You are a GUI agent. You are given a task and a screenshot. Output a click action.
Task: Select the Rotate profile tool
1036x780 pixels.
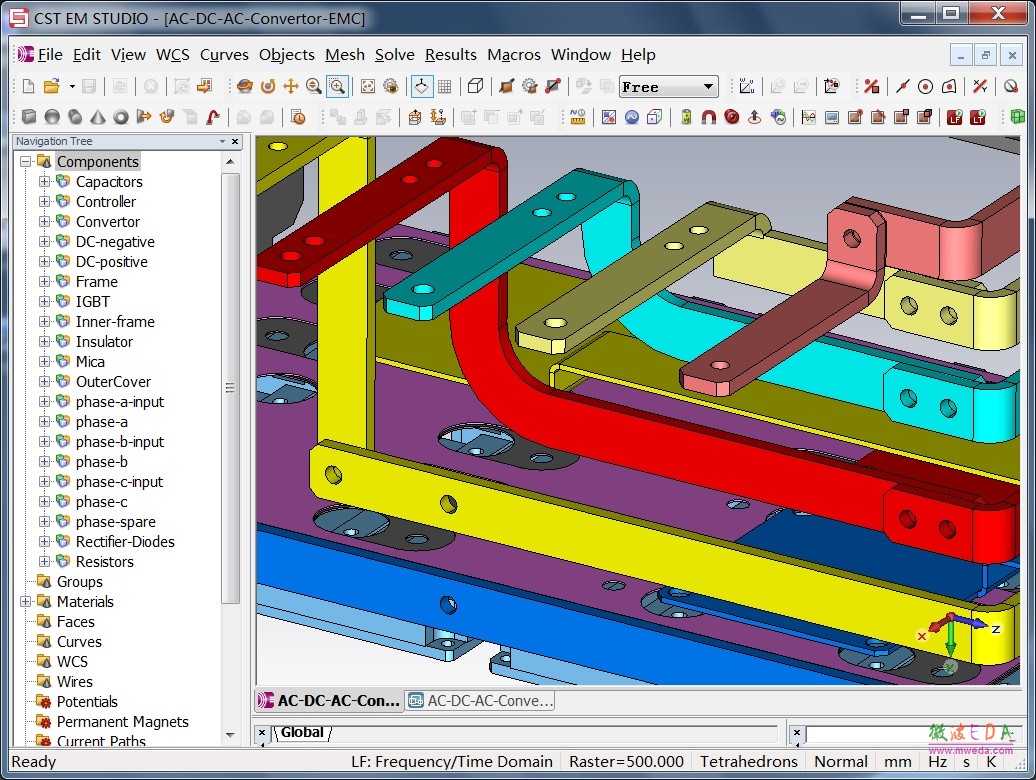click(x=166, y=117)
